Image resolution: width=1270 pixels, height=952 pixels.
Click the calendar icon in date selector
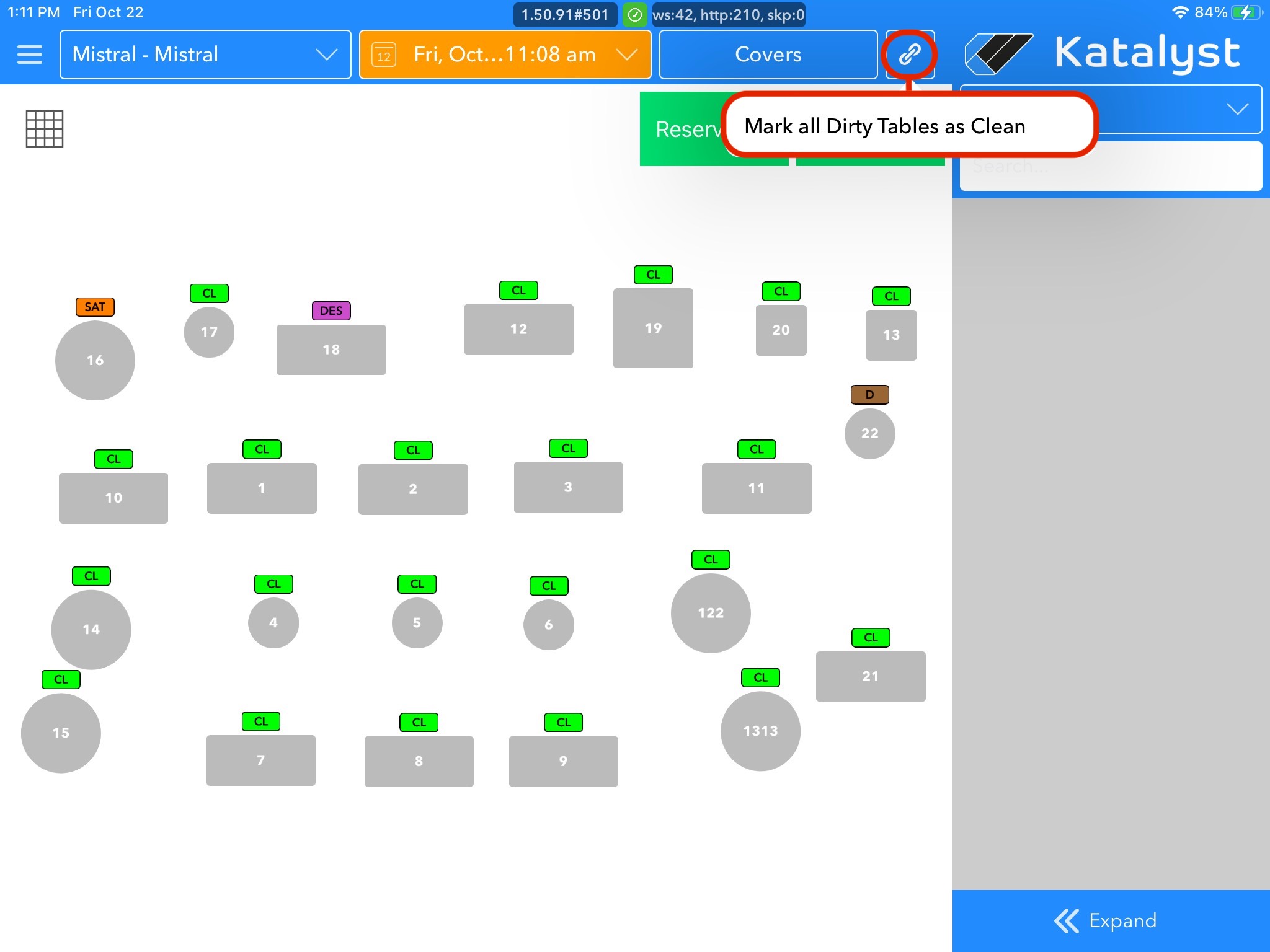(x=384, y=56)
